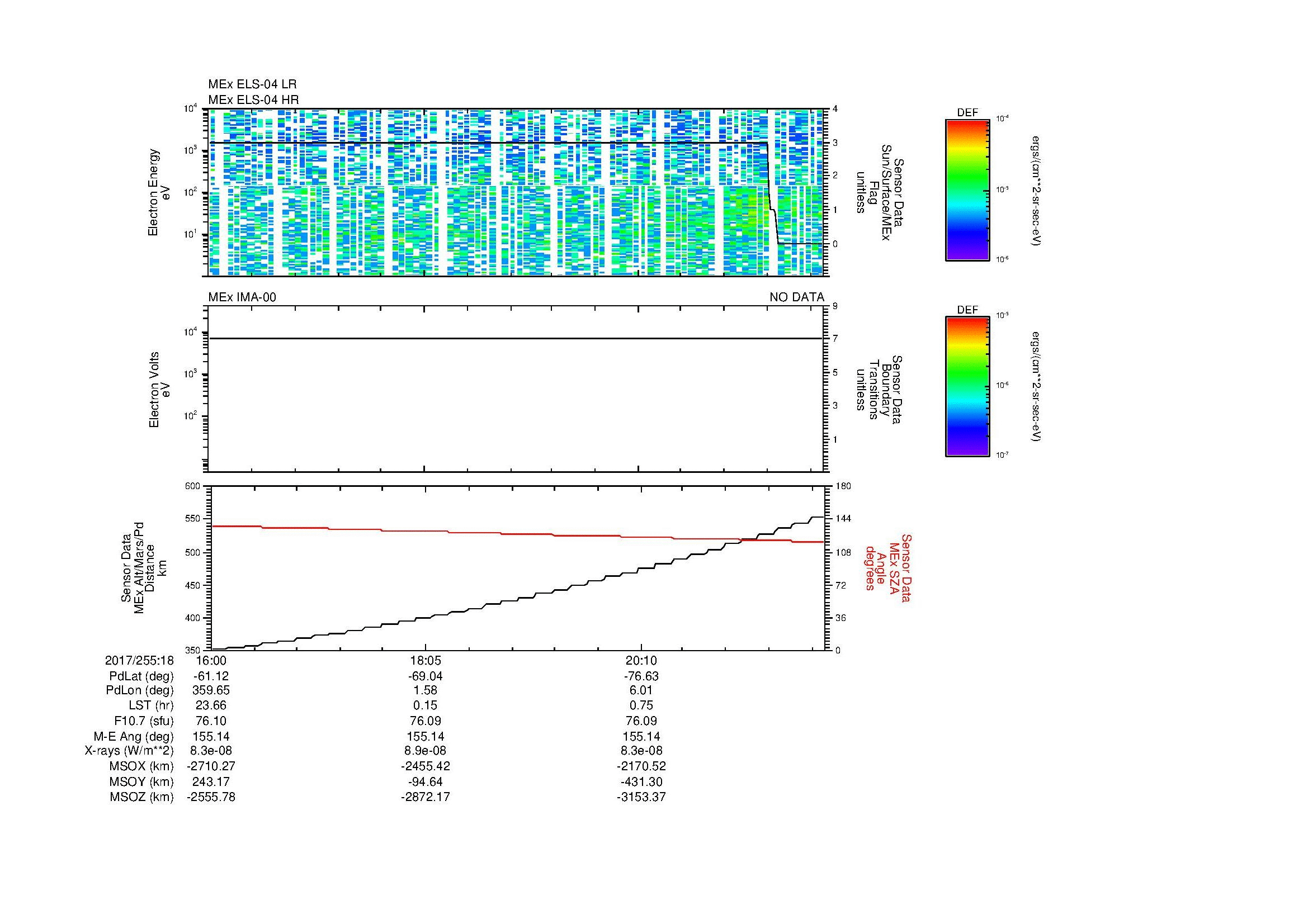Image resolution: width=1308 pixels, height=924 pixels.
Task: Click the '20:10' time tick label
Action: click(641, 660)
